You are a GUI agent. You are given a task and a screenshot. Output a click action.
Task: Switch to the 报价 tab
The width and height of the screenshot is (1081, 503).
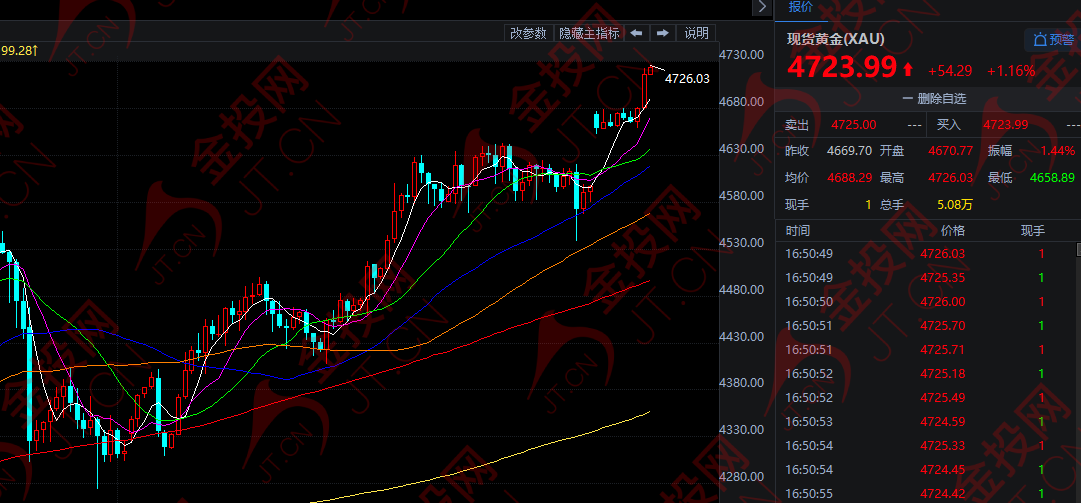[x=800, y=8]
